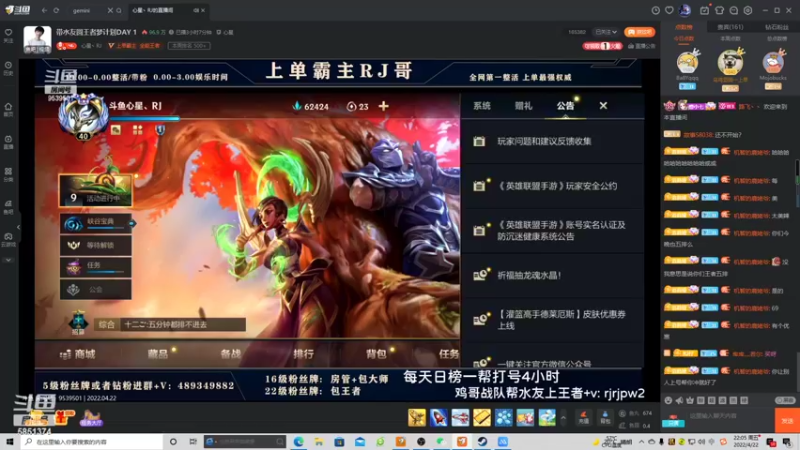Open the messages chat bubble icon in title bar

point(734,10)
